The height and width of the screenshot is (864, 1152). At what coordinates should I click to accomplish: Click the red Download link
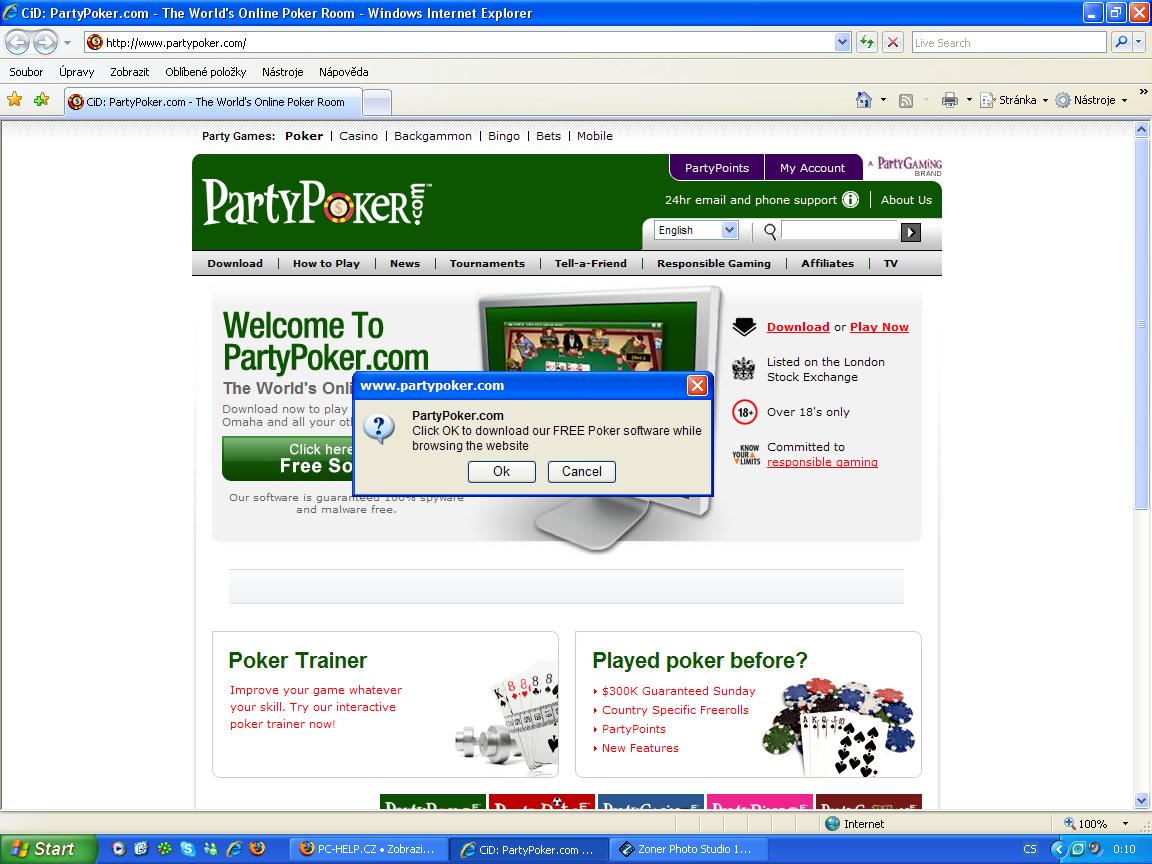coord(798,327)
